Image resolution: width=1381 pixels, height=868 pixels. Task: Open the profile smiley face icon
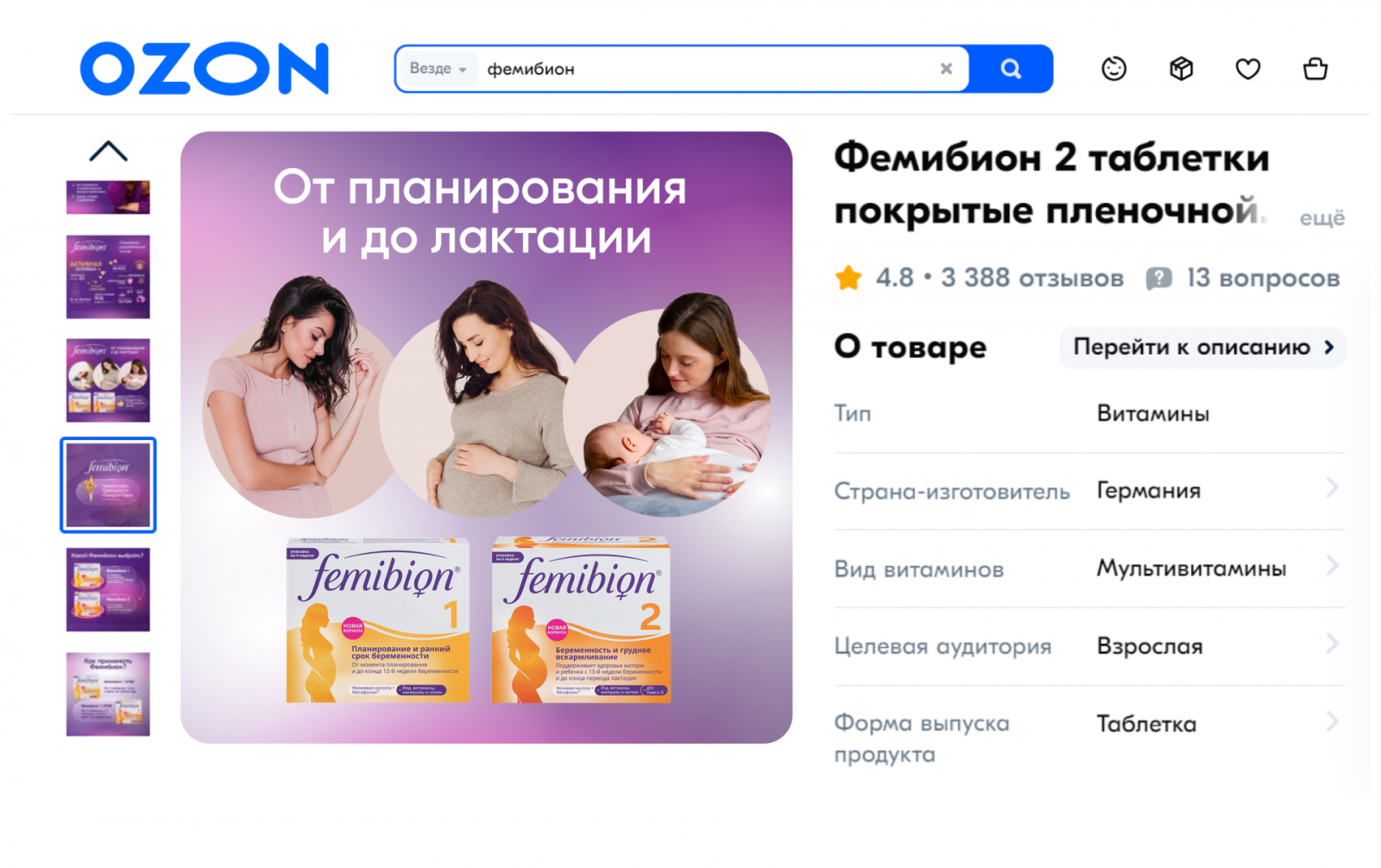point(1114,68)
